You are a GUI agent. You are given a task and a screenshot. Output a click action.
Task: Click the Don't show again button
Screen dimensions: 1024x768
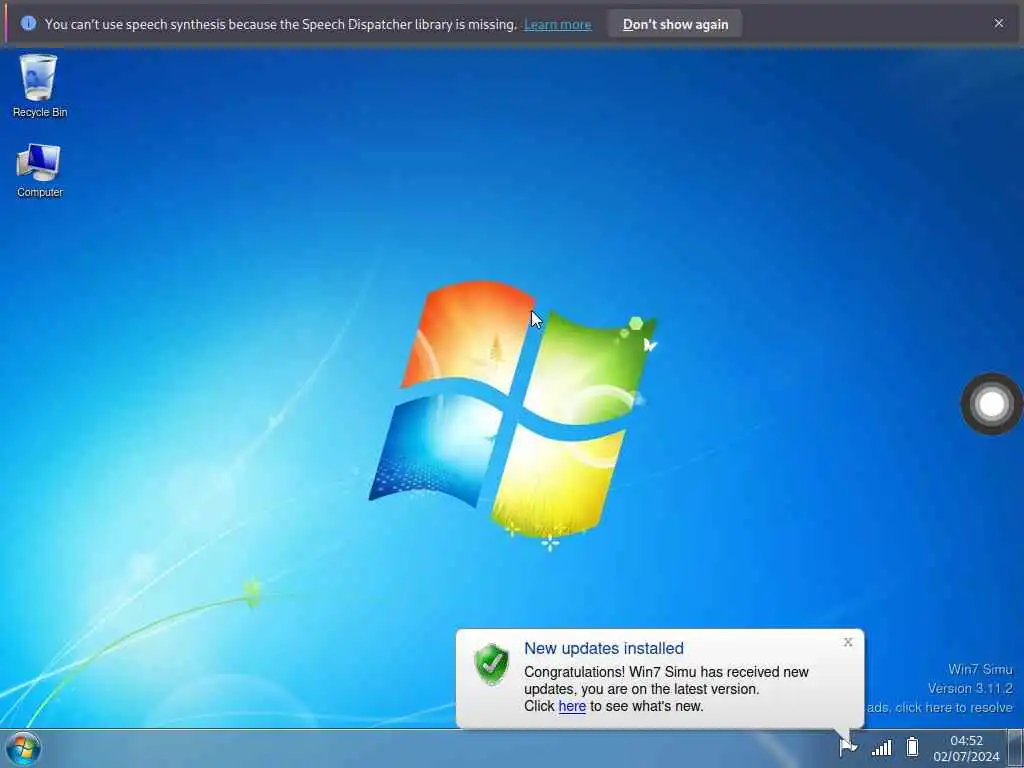pos(675,24)
